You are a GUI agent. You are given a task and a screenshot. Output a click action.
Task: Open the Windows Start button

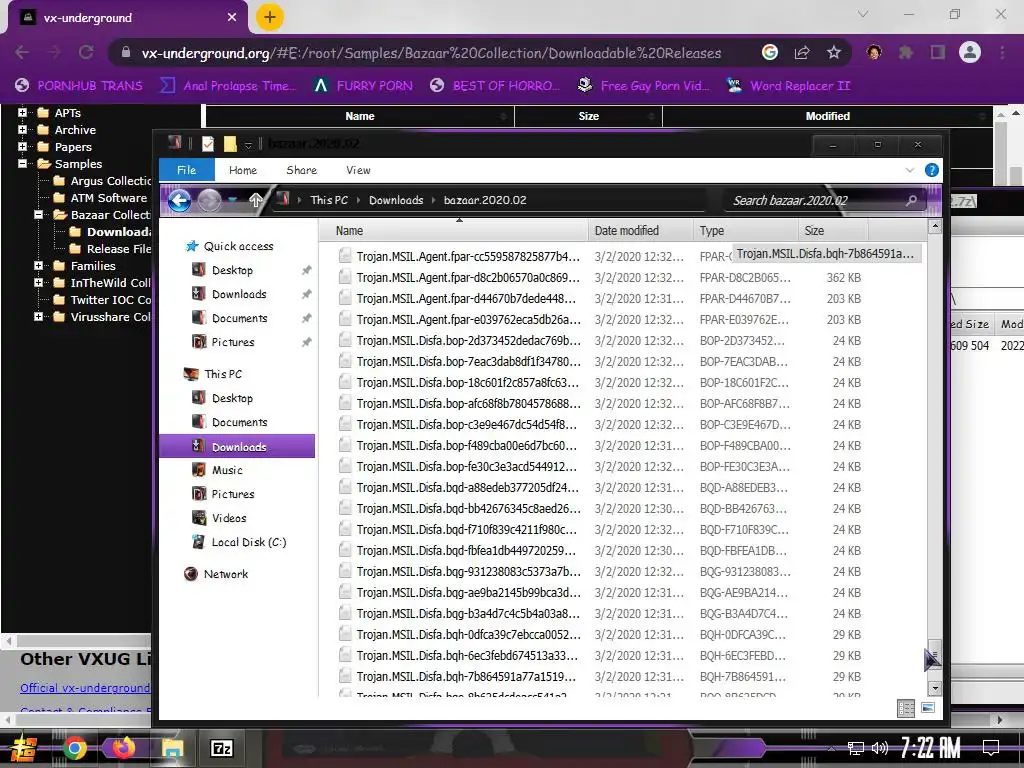click(x=23, y=748)
